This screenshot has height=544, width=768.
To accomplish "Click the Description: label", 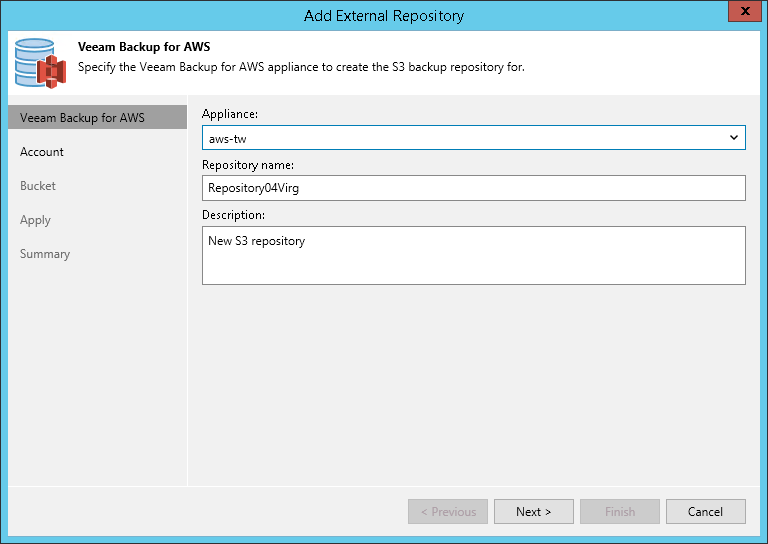I will 233,215.
